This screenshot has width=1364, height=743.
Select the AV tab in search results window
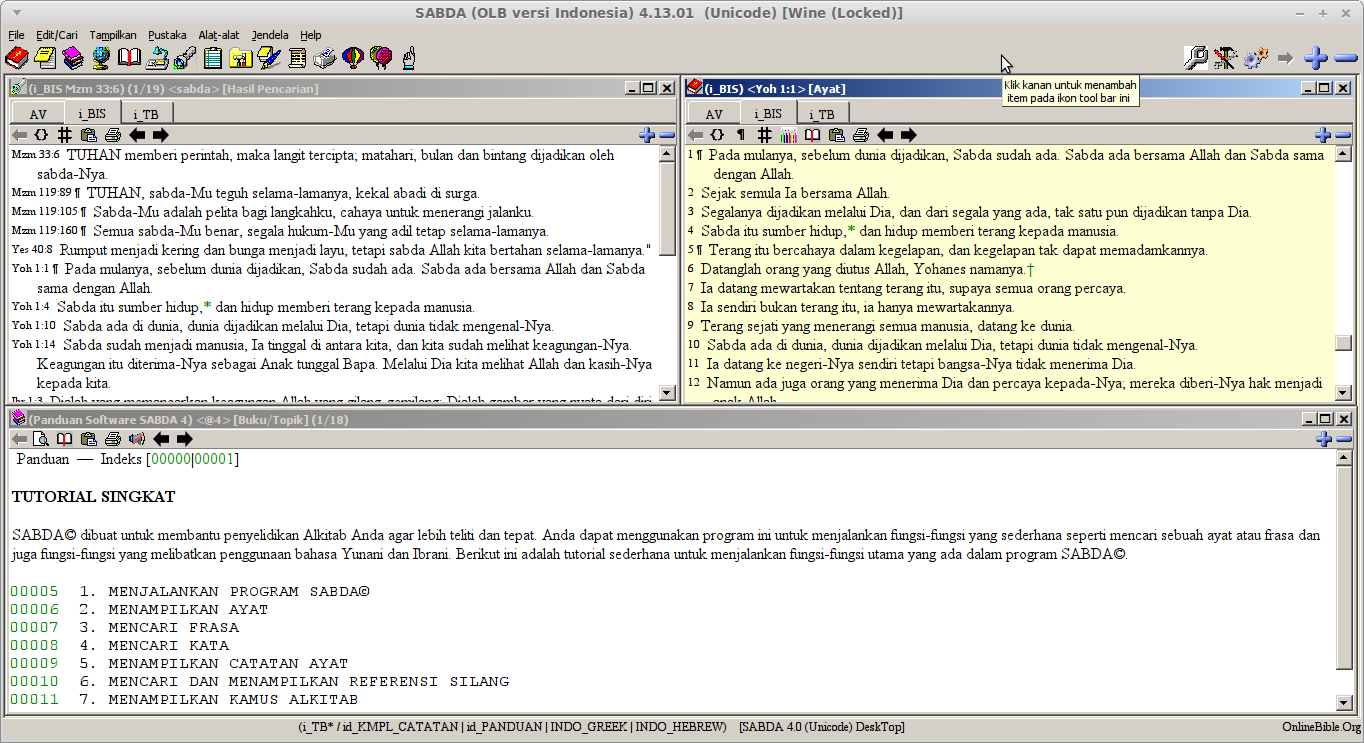(37, 114)
